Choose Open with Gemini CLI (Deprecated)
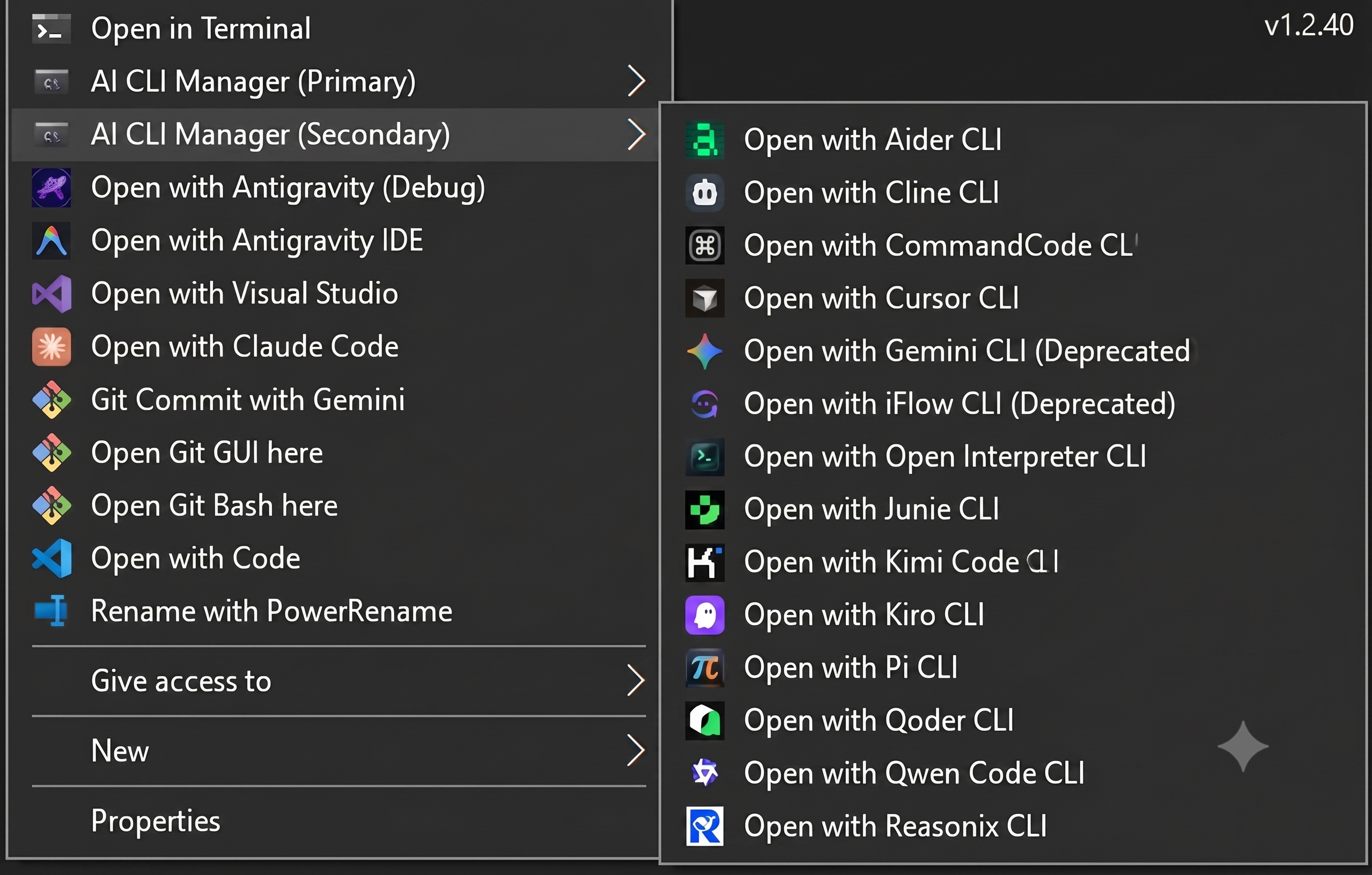Screen dimensions: 1372x875 tap(1013, 351)
